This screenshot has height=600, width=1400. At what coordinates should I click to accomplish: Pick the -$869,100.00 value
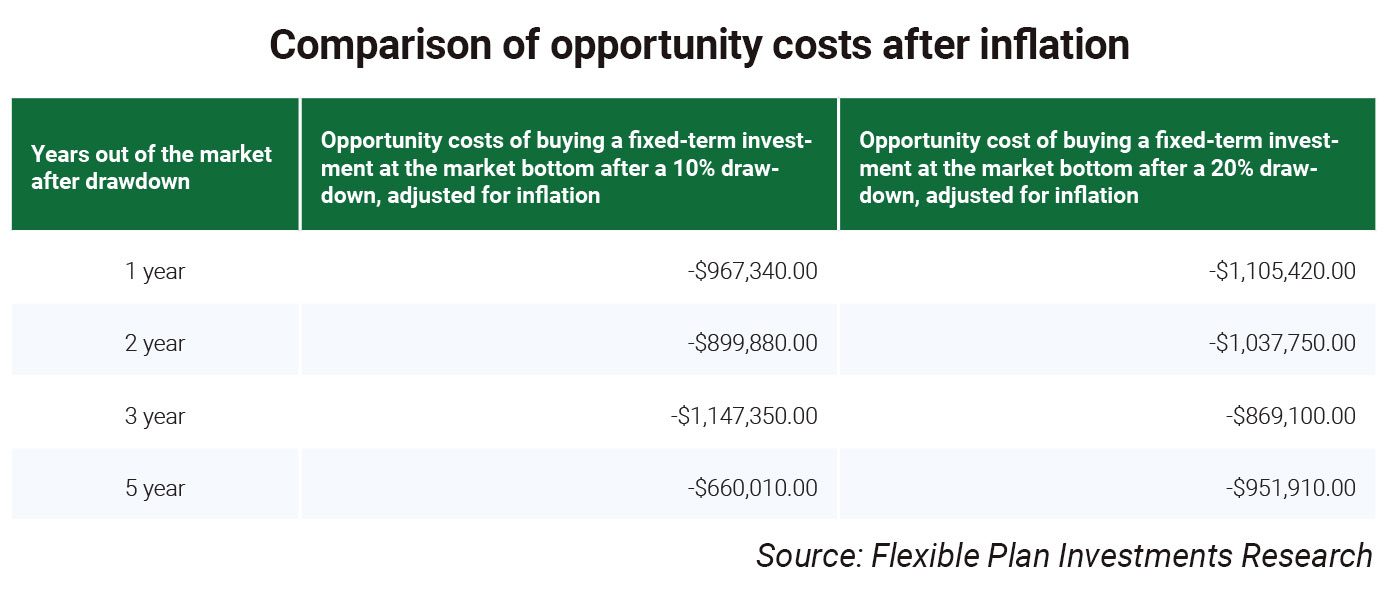click(1291, 416)
